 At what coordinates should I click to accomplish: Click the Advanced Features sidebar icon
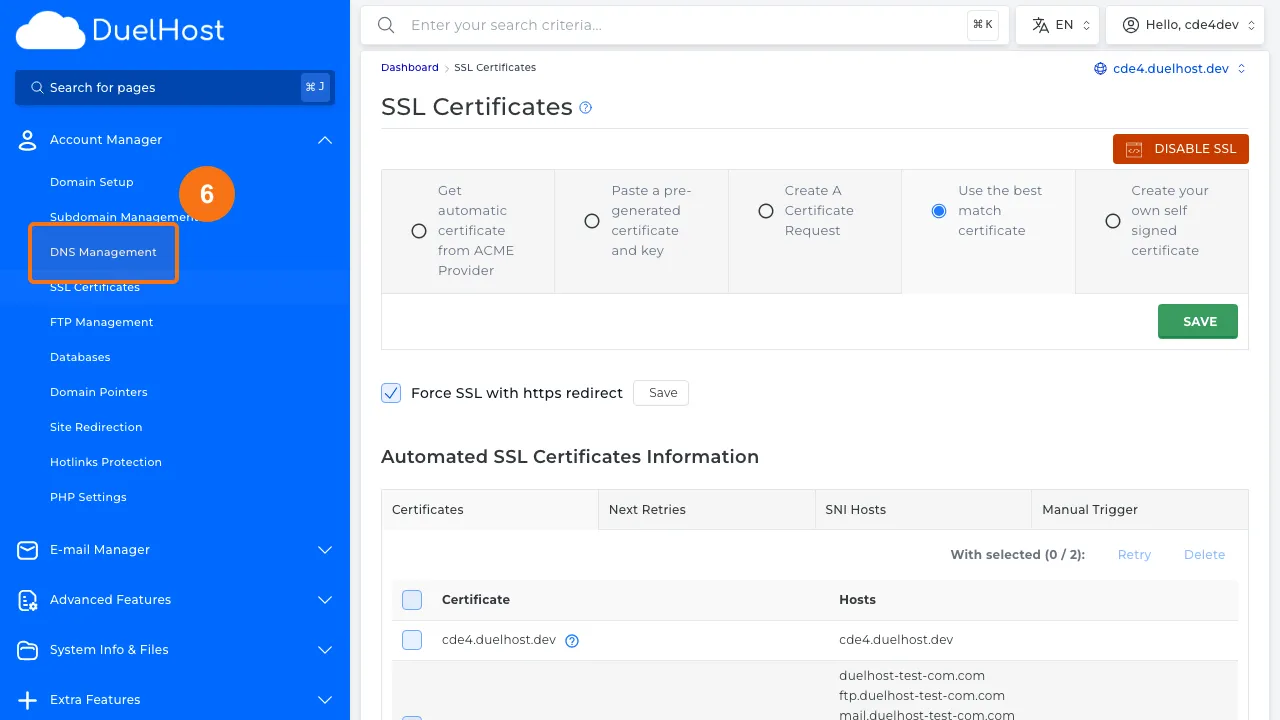click(27, 600)
